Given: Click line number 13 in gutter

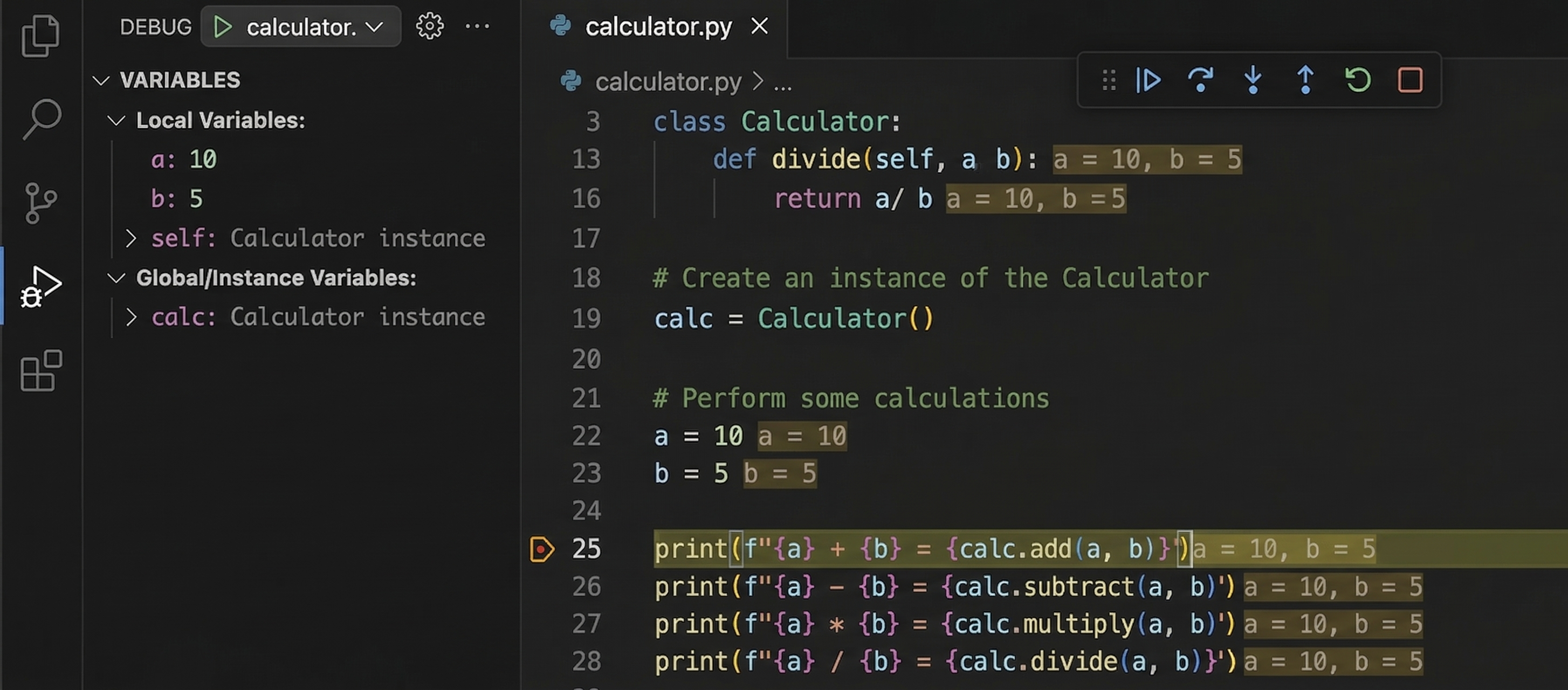Looking at the screenshot, I should (586, 160).
